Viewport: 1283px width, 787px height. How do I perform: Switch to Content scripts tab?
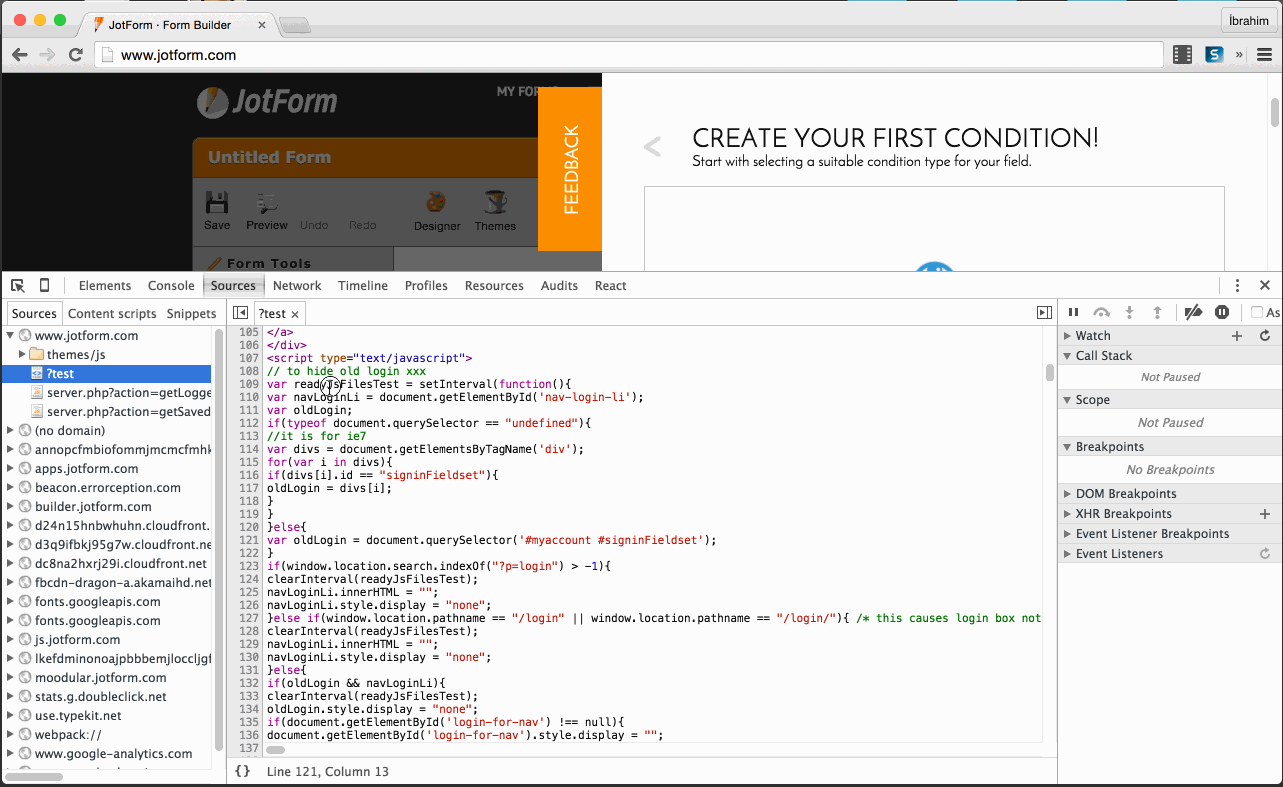tap(112, 313)
